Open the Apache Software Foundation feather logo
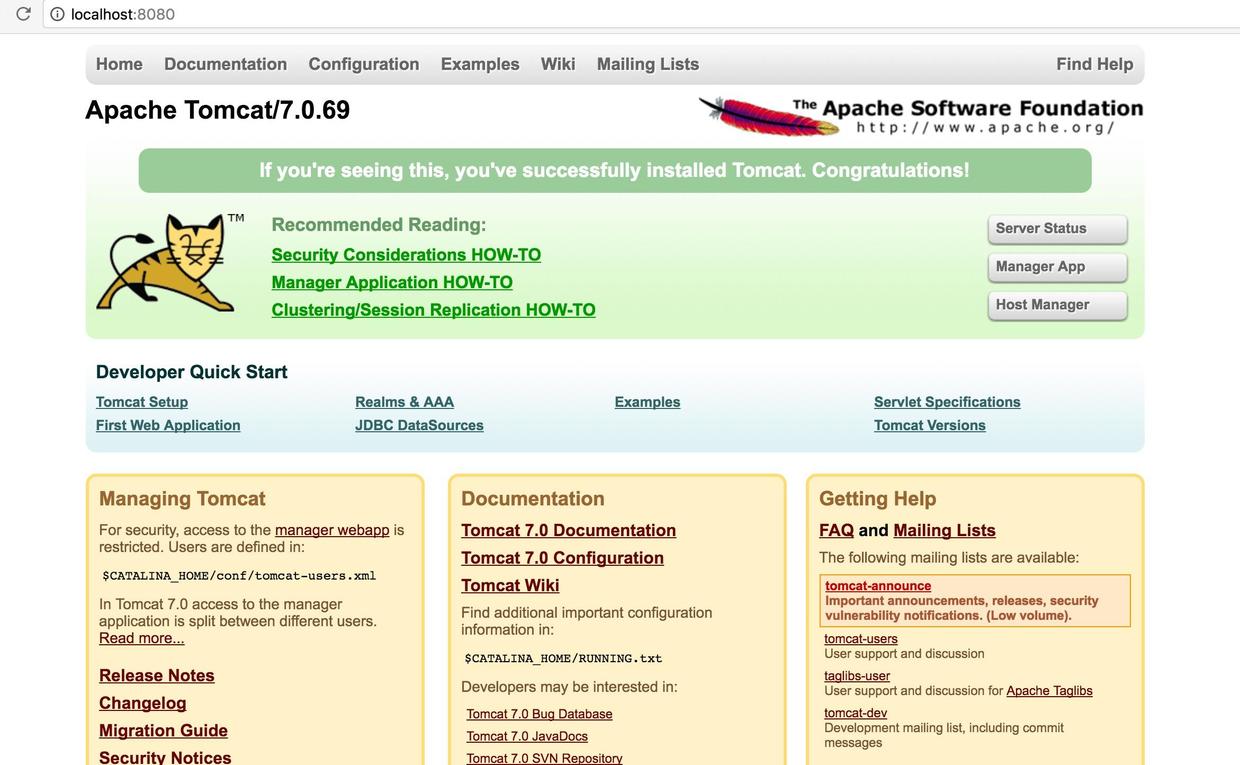This screenshot has height=765, width=1240. (x=920, y=115)
